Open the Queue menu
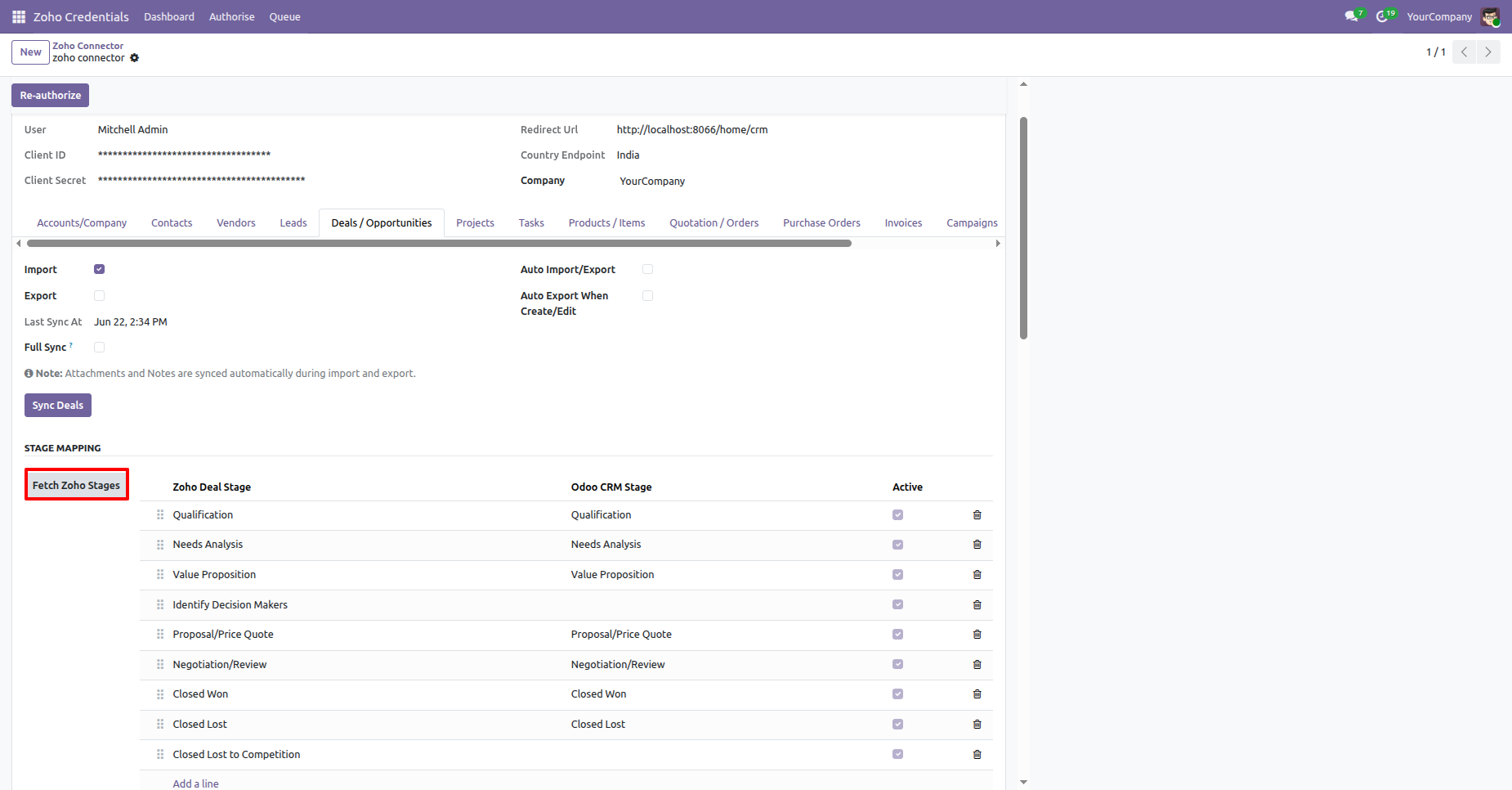1512x790 pixels. [284, 16]
